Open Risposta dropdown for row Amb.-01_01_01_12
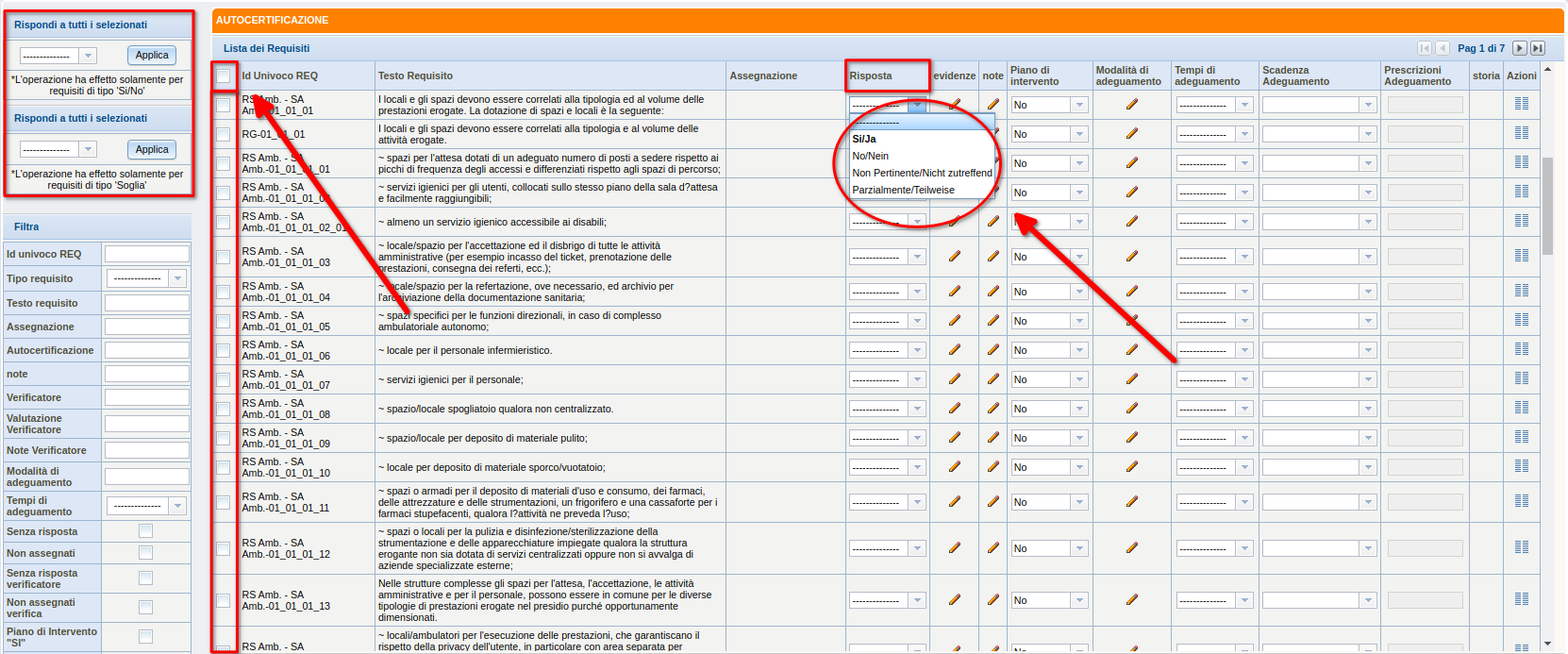Viewport: 1568px width, 654px height. point(888,548)
